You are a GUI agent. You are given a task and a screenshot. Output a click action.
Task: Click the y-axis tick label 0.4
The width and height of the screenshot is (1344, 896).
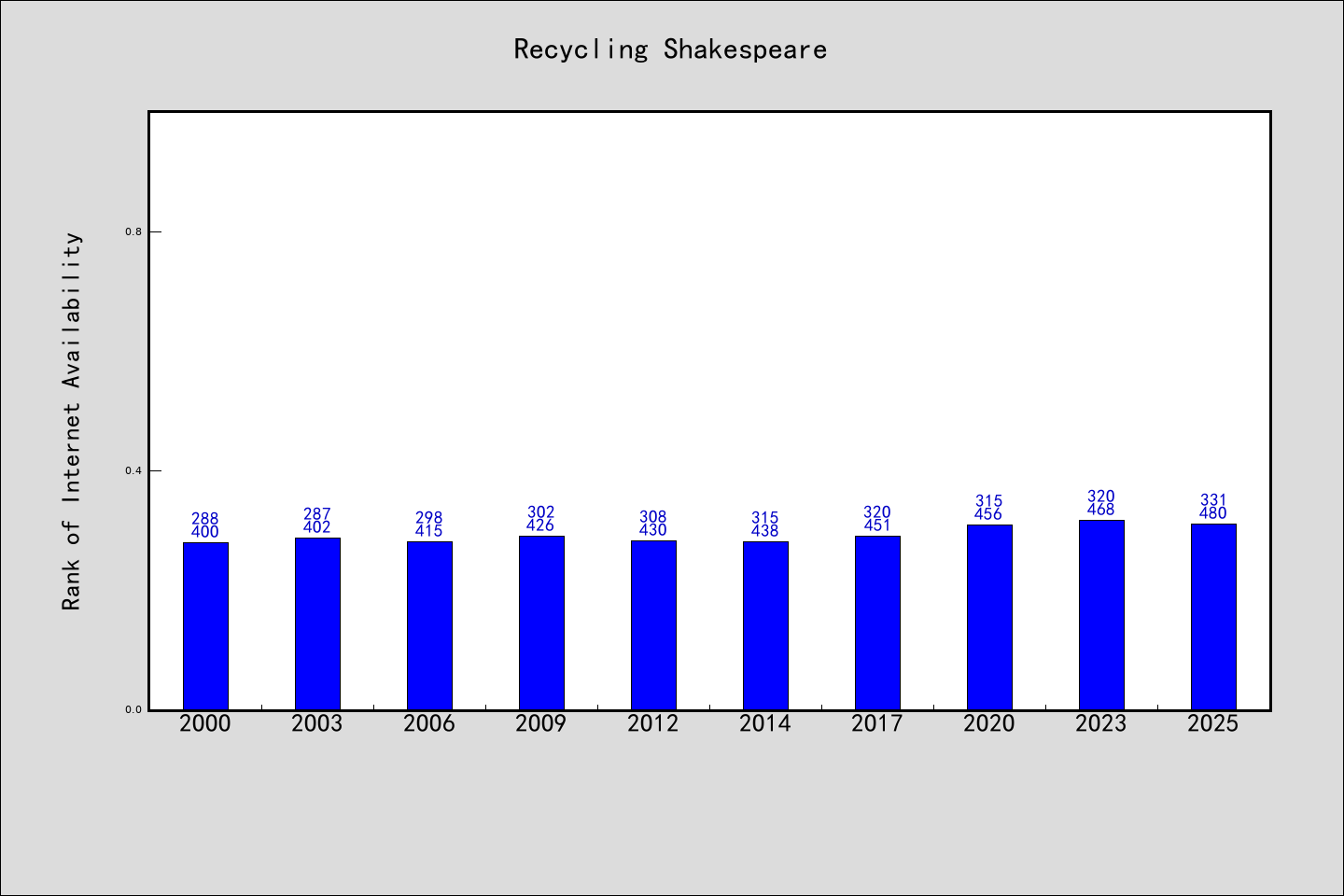point(133,470)
